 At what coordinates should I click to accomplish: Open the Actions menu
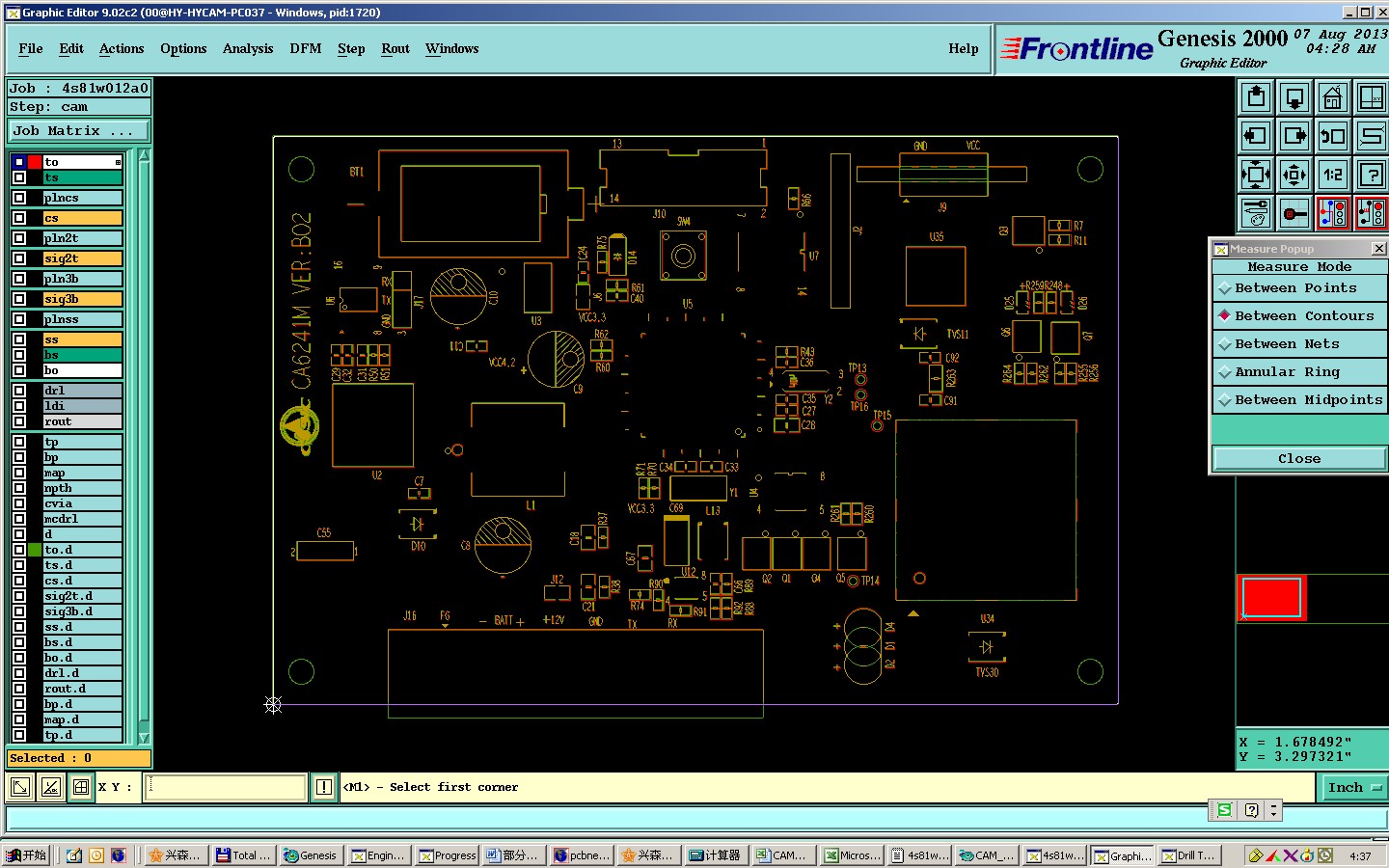[122, 48]
